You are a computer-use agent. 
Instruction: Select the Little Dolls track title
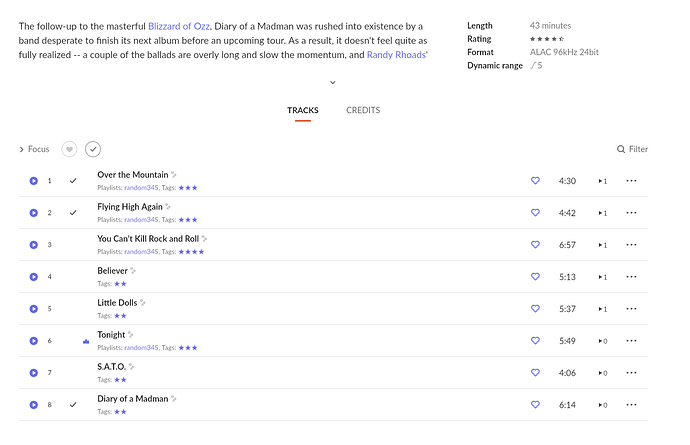tap(117, 303)
